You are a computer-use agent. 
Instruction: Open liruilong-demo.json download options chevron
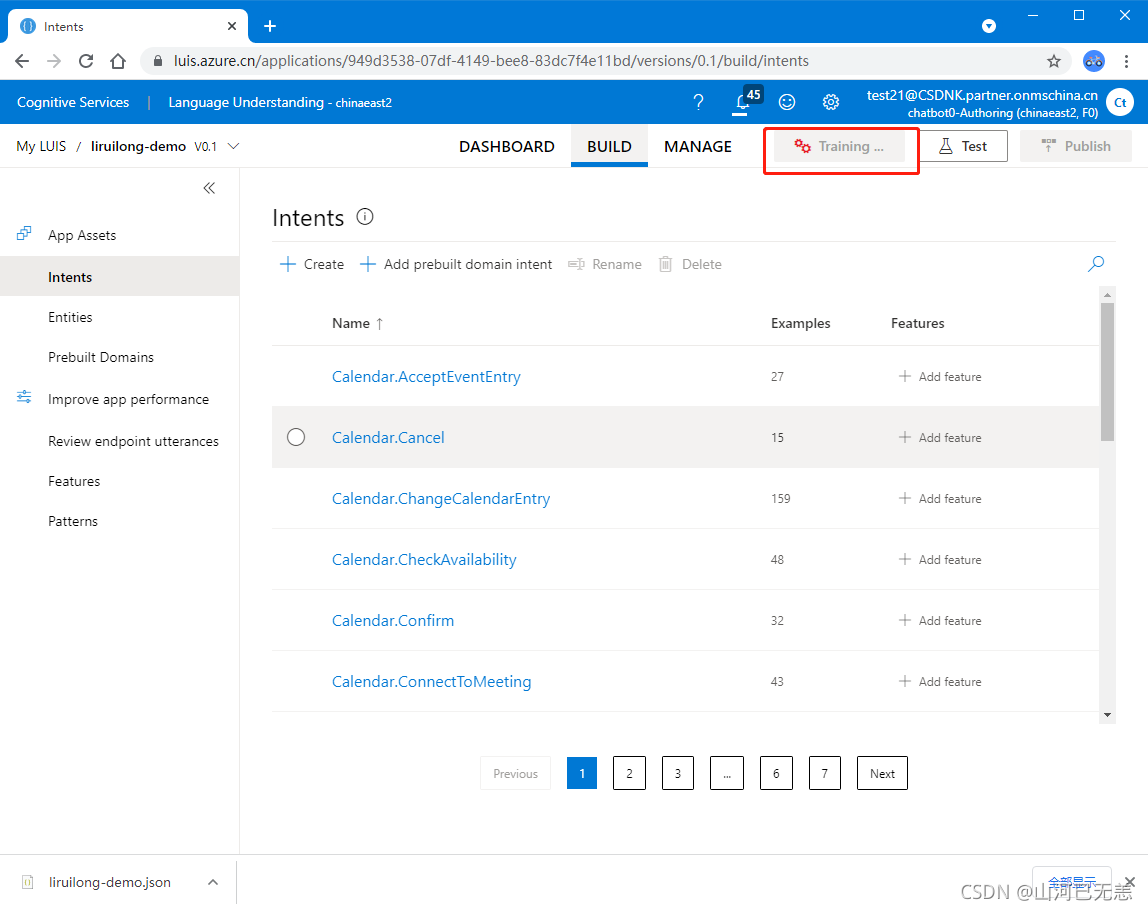coord(213,882)
